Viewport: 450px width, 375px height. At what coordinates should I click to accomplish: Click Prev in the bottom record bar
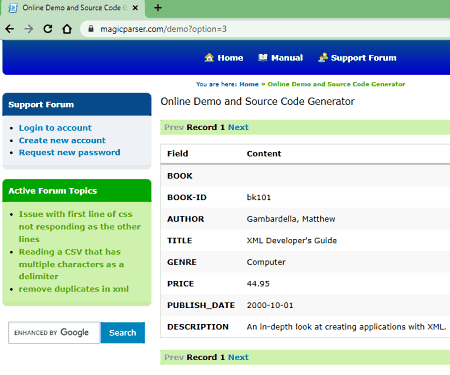174,357
